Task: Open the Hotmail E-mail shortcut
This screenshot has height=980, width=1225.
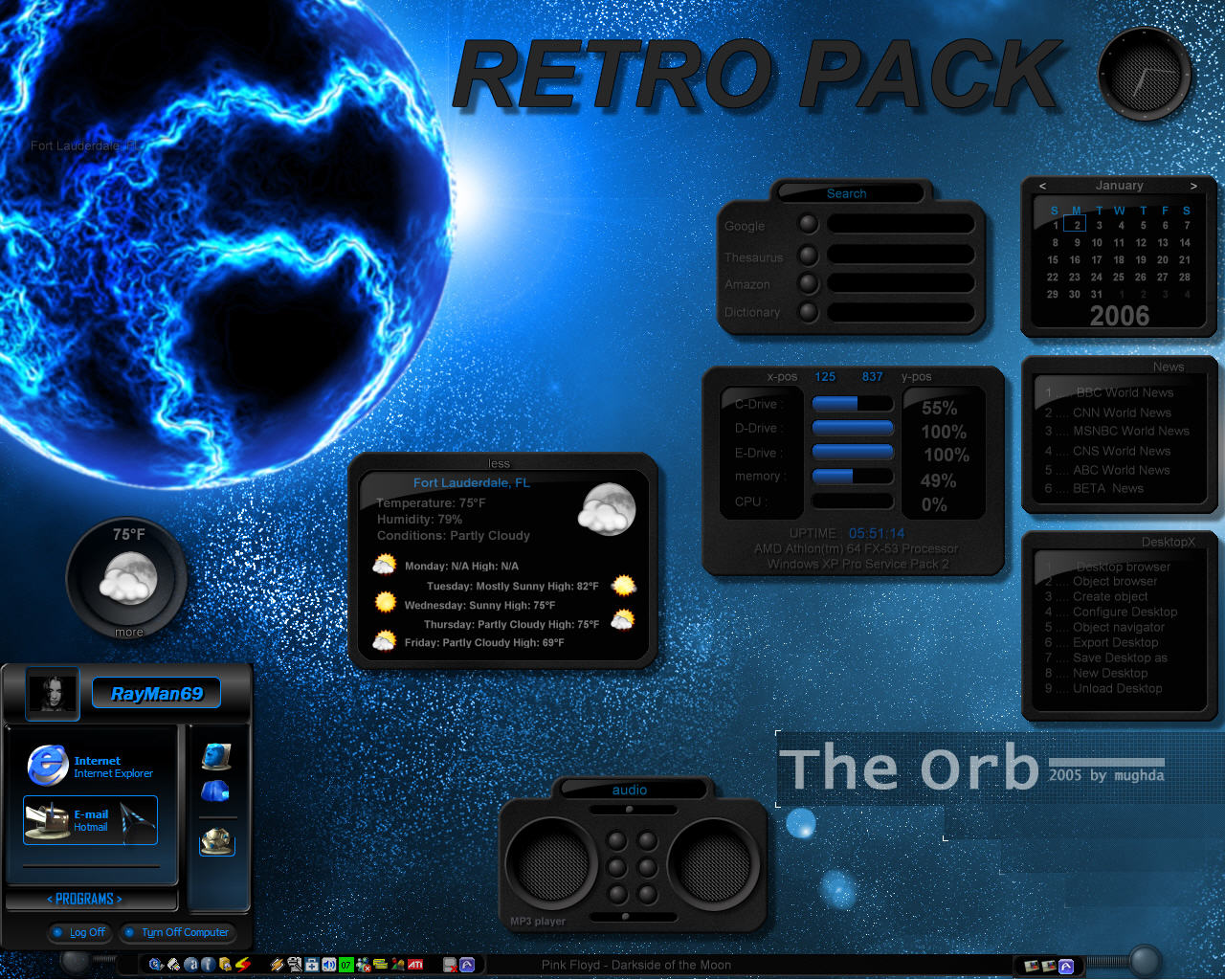Action: coord(91,820)
